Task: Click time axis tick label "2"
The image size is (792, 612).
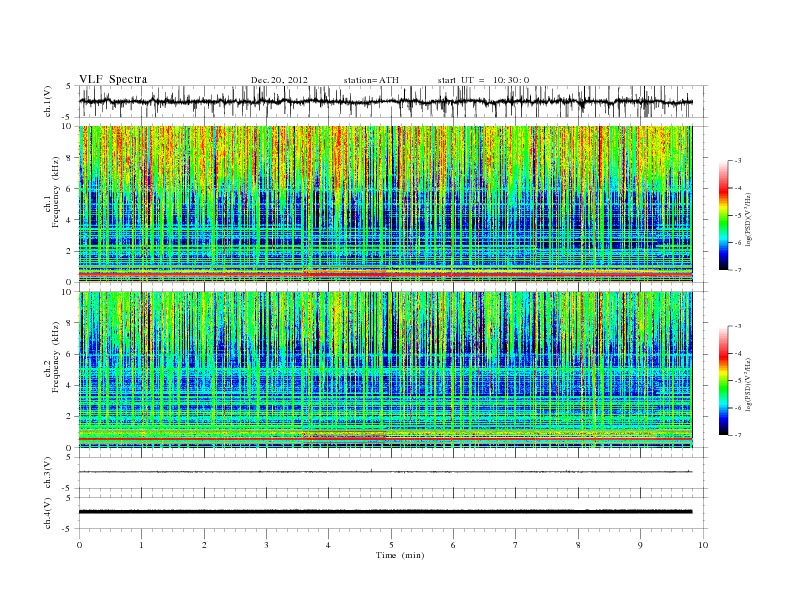Action: pos(204,545)
